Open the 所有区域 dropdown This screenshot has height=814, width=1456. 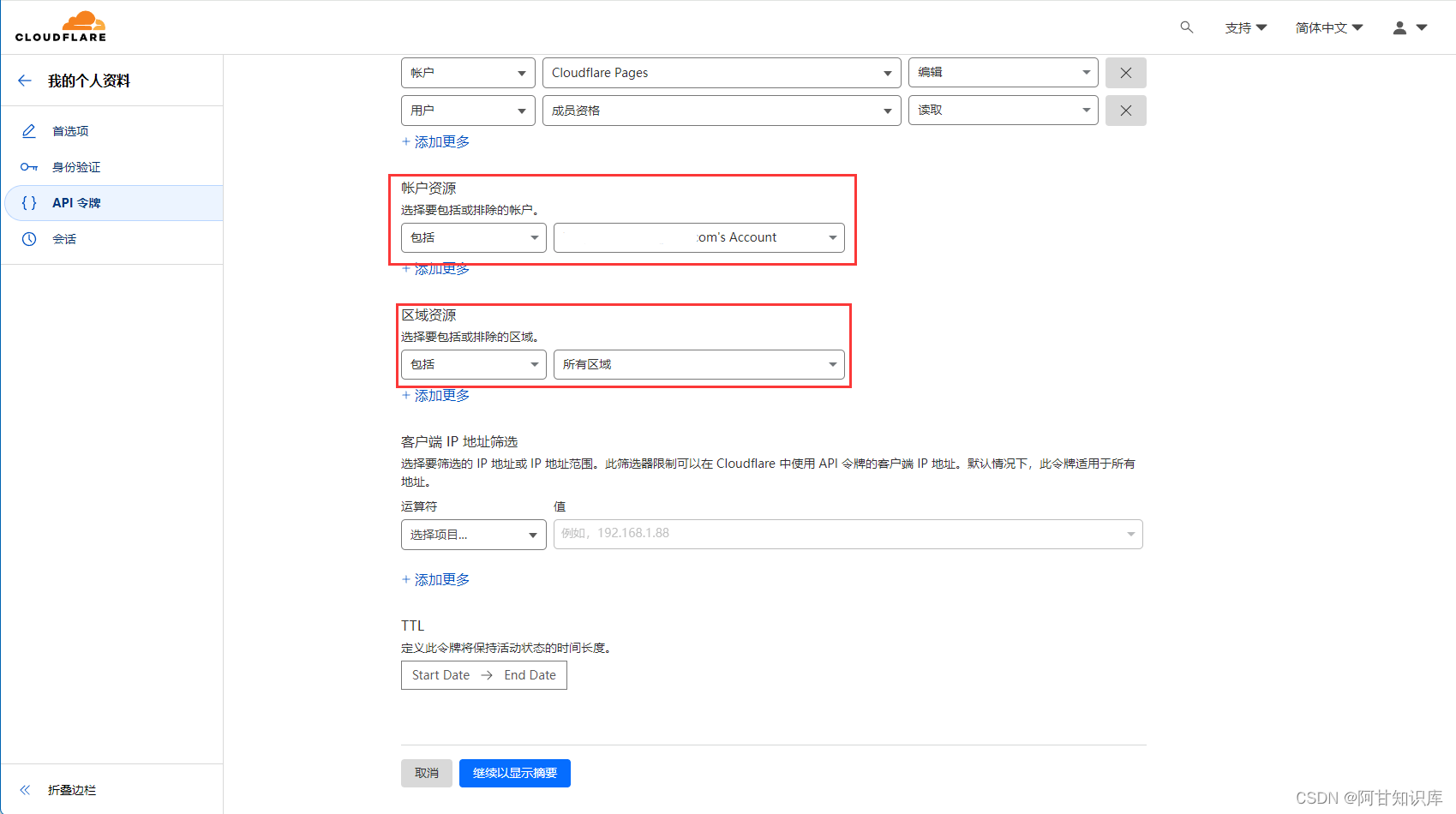tap(699, 364)
